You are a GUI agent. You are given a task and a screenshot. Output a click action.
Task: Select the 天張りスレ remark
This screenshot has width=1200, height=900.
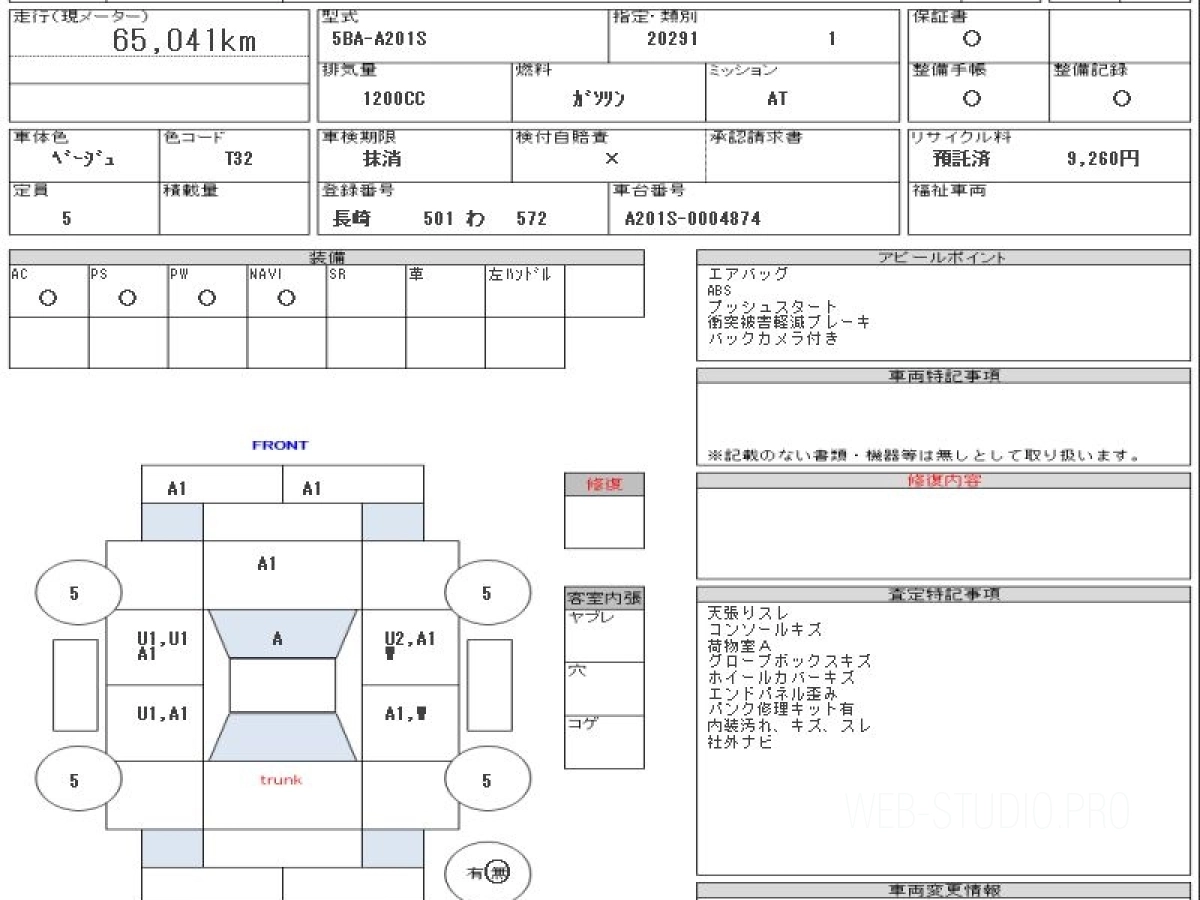748,613
